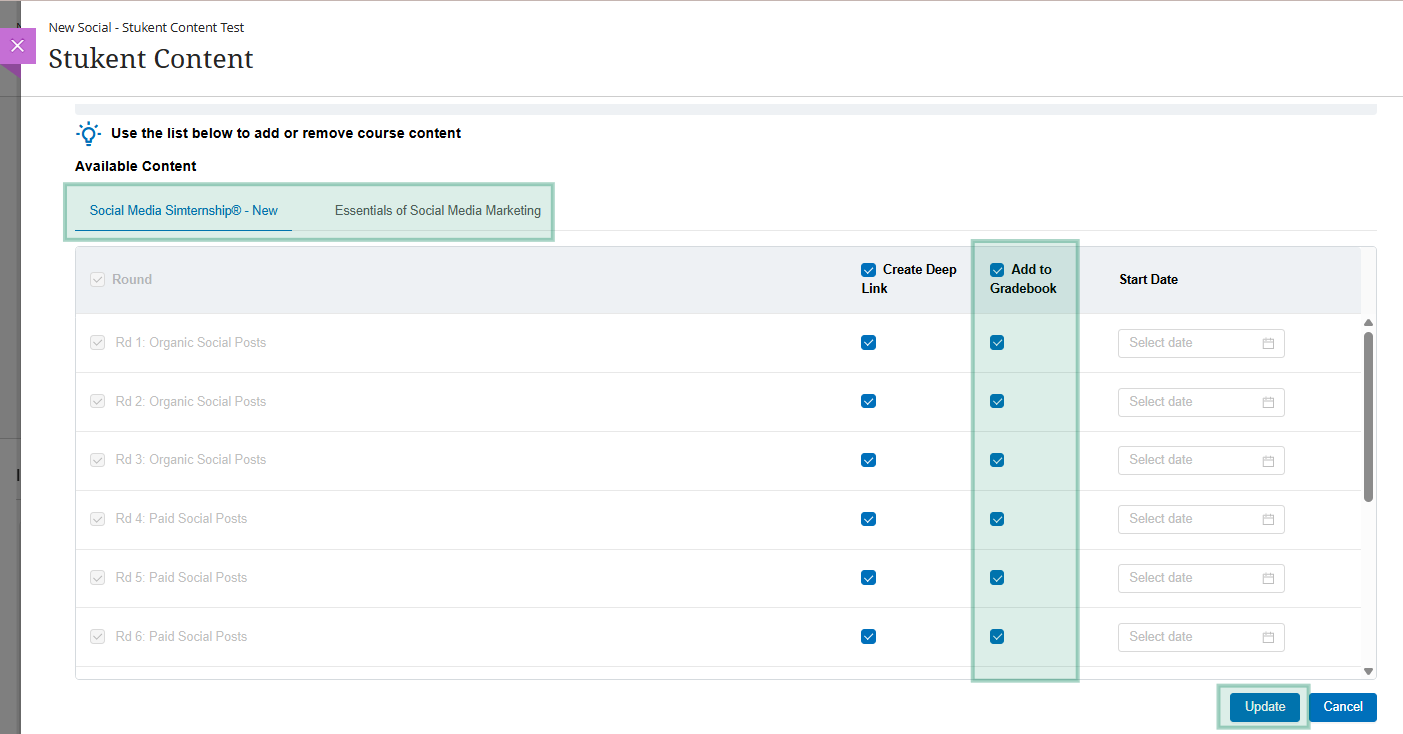Click New Social - Stukent Content Test breadcrumb text
1403x734 pixels.
coord(146,28)
